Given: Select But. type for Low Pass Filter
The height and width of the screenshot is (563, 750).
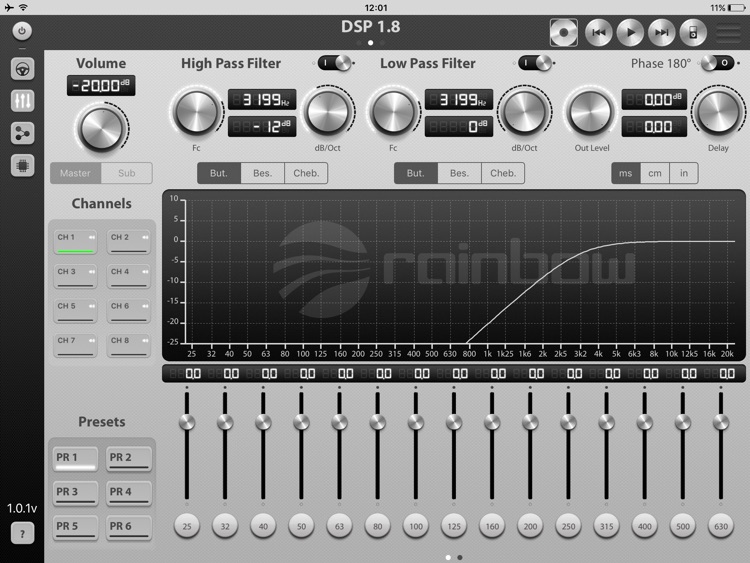Looking at the screenshot, I should (416, 173).
